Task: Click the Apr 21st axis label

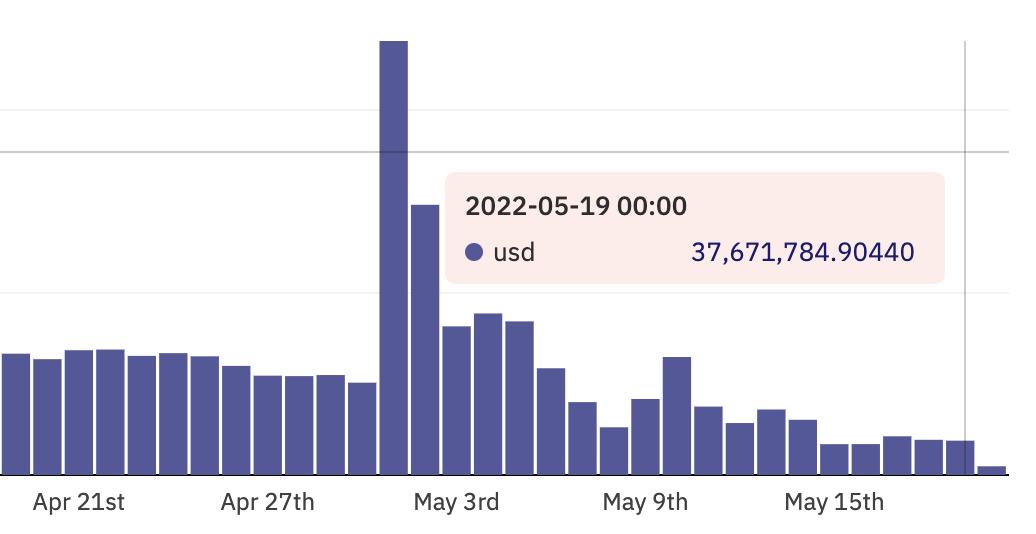Action: (x=79, y=502)
